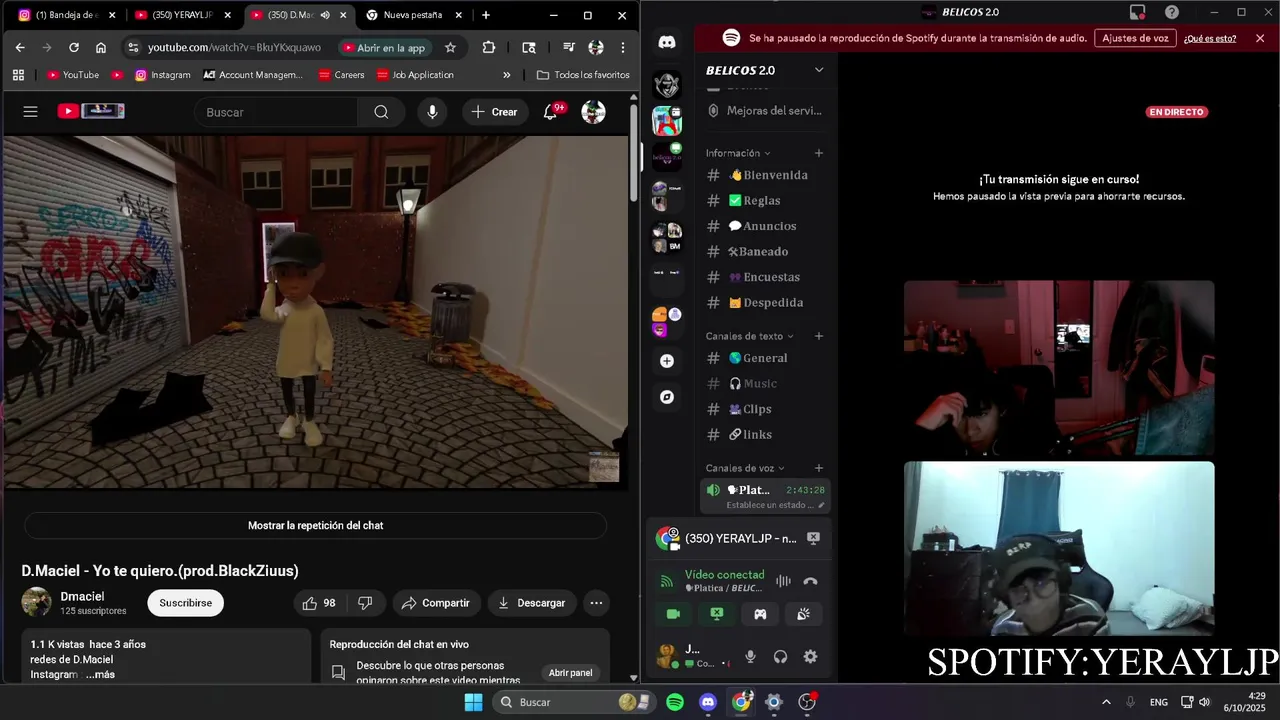Open Discord user settings gear

pyautogui.click(x=810, y=657)
